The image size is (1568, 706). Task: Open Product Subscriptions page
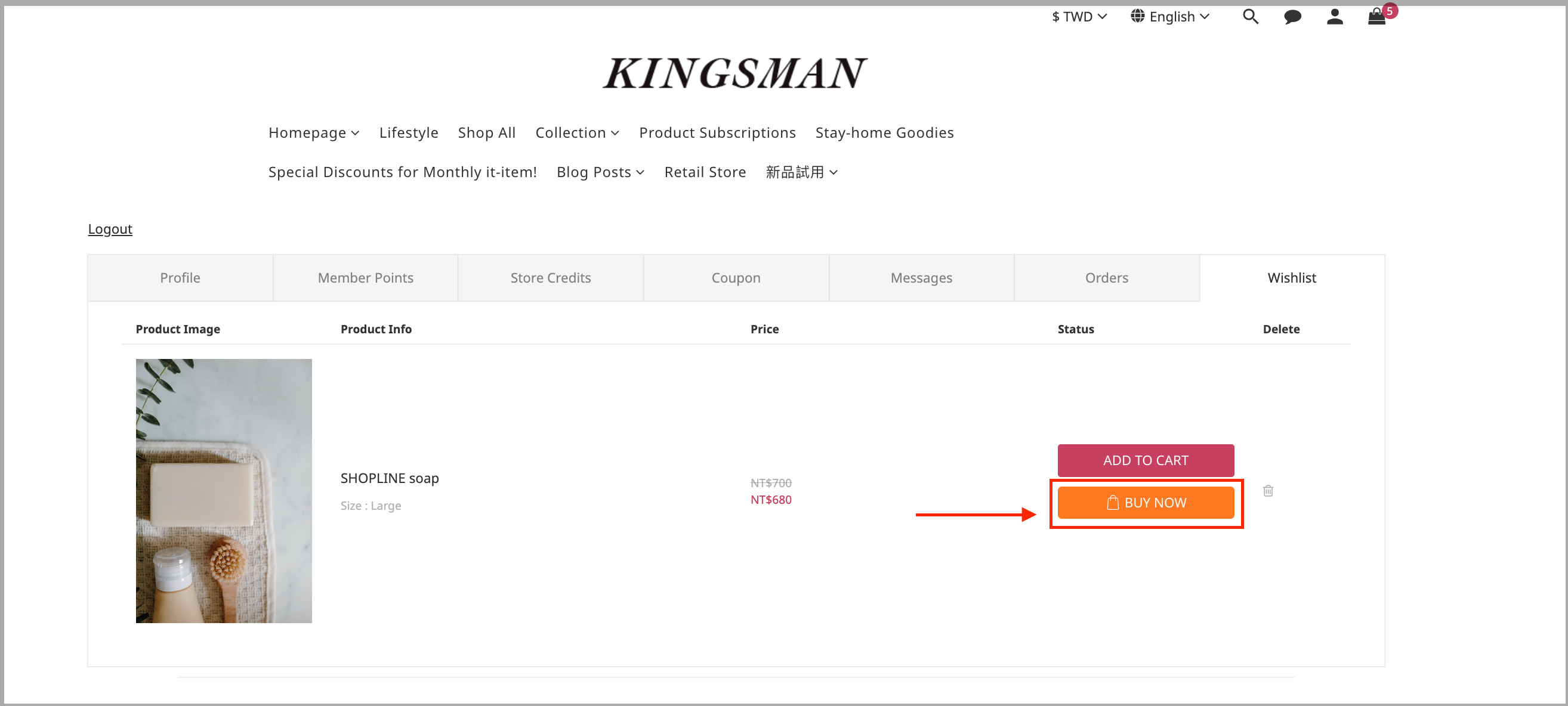717,132
